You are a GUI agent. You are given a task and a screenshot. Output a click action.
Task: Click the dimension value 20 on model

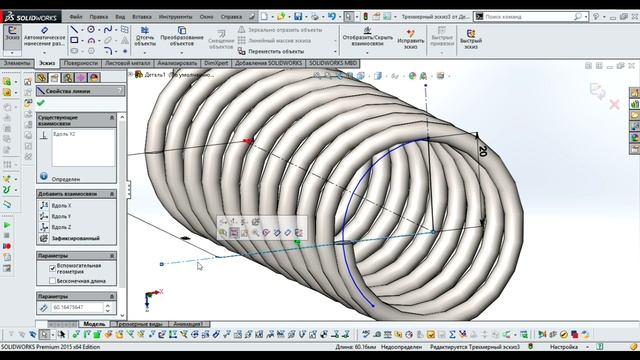tap(483, 151)
